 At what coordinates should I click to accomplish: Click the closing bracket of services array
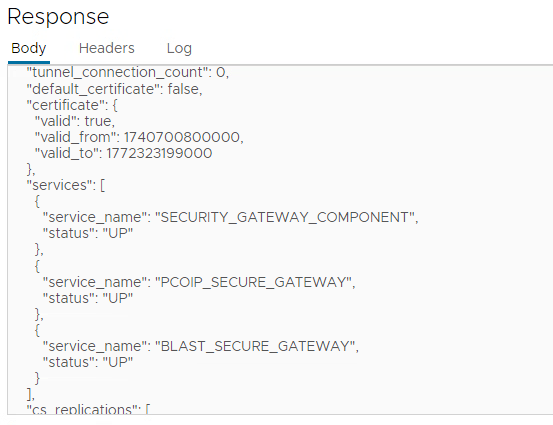31,394
